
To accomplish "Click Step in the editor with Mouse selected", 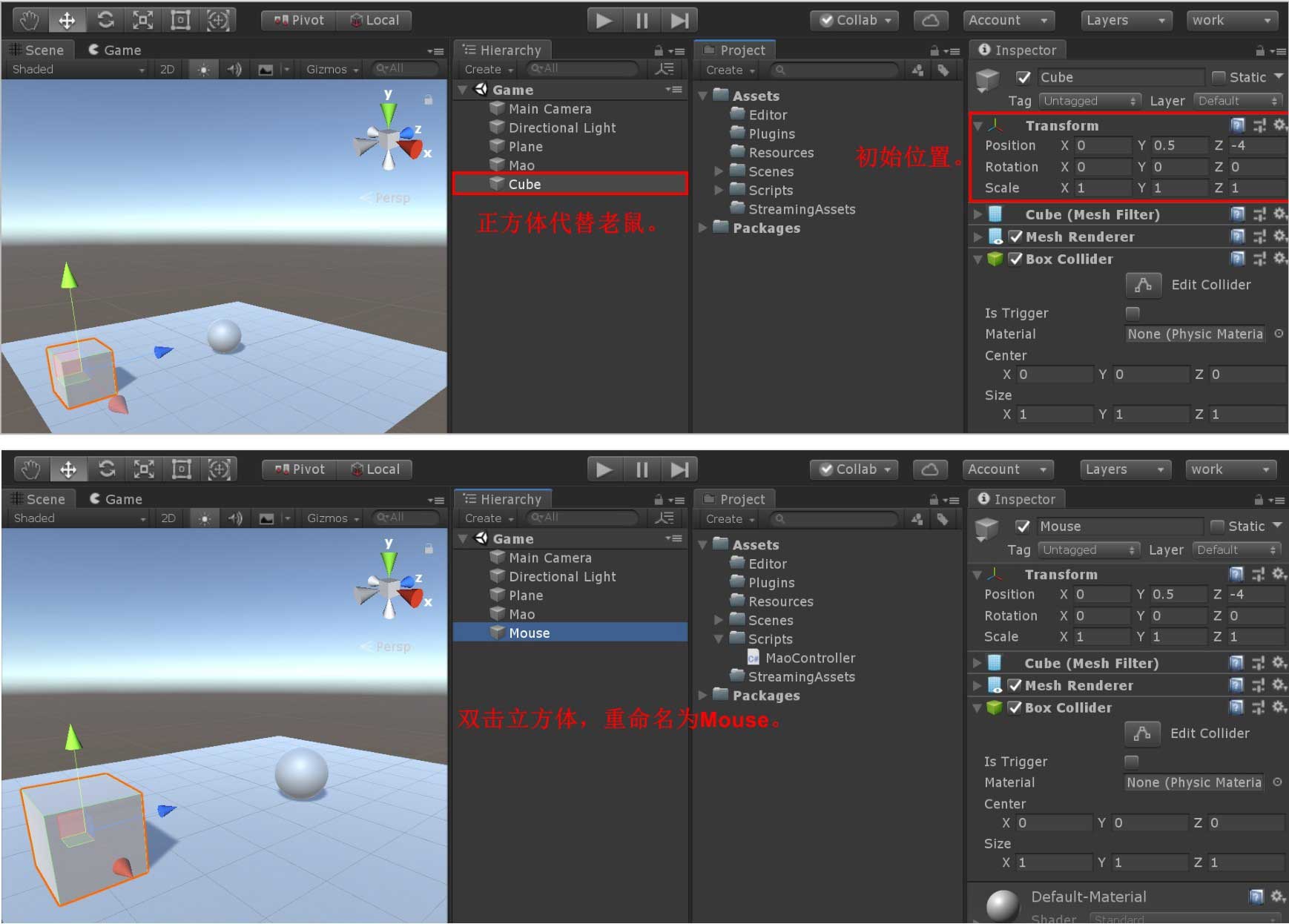I will click(679, 469).
